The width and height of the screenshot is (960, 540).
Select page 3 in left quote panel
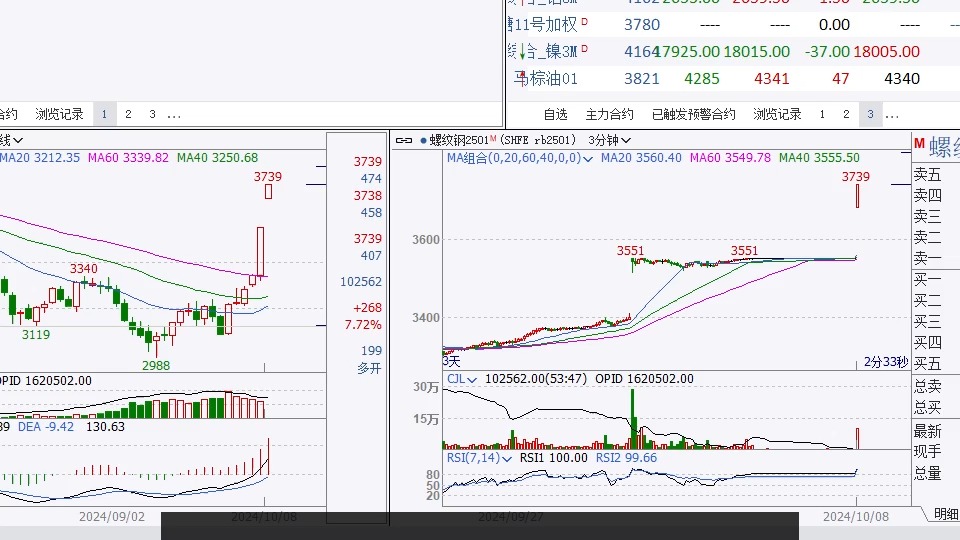pyautogui.click(x=152, y=114)
